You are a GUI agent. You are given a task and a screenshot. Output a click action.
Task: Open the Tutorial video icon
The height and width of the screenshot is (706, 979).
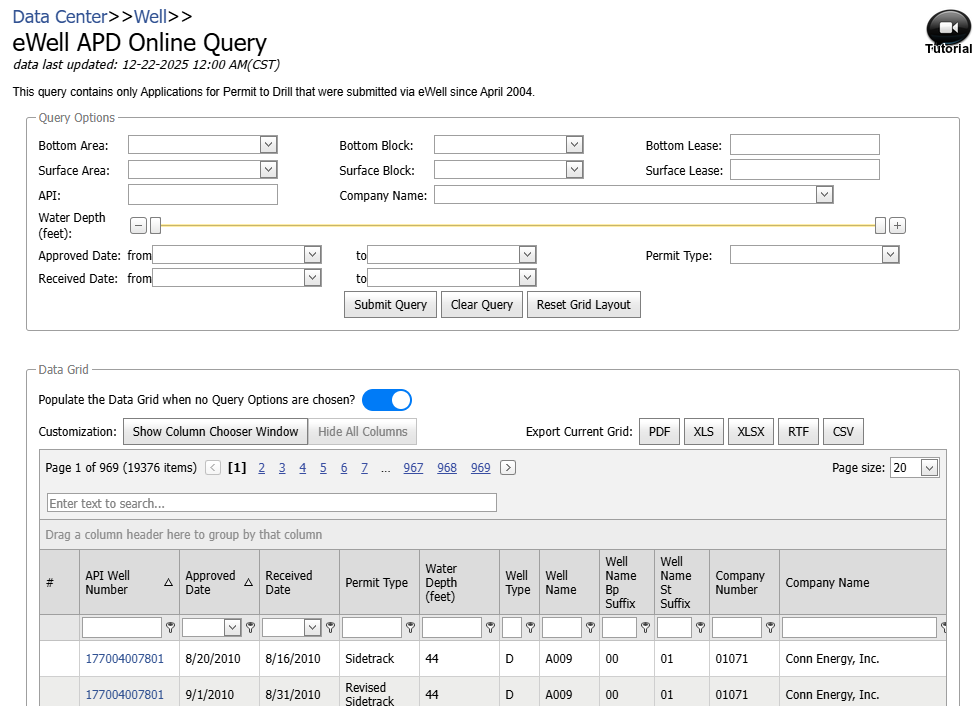click(x=948, y=31)
